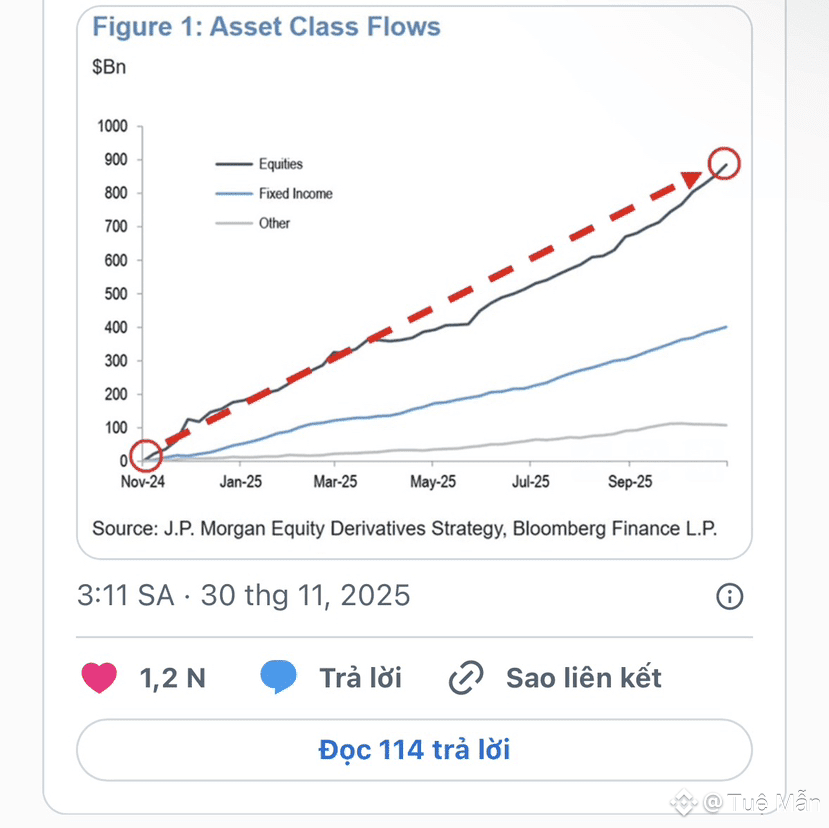Screen dimensions: 829x828
Task: Select the Other grey legend swatch
Action: [x=234, y=224]
